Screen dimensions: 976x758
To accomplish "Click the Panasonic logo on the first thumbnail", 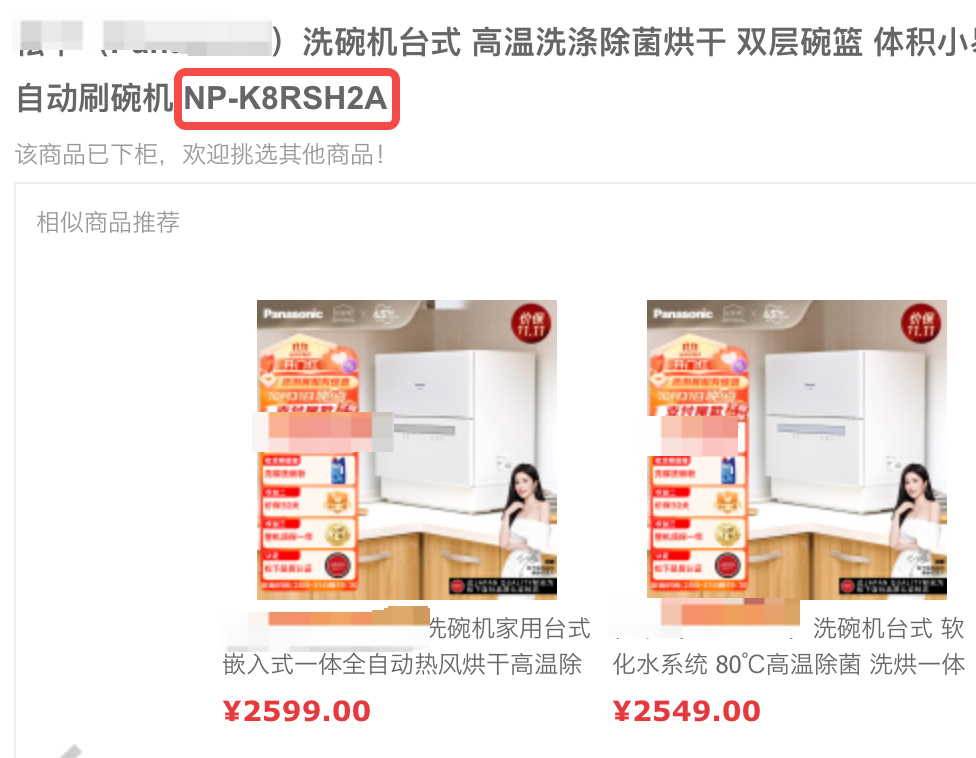I will 293,314.
